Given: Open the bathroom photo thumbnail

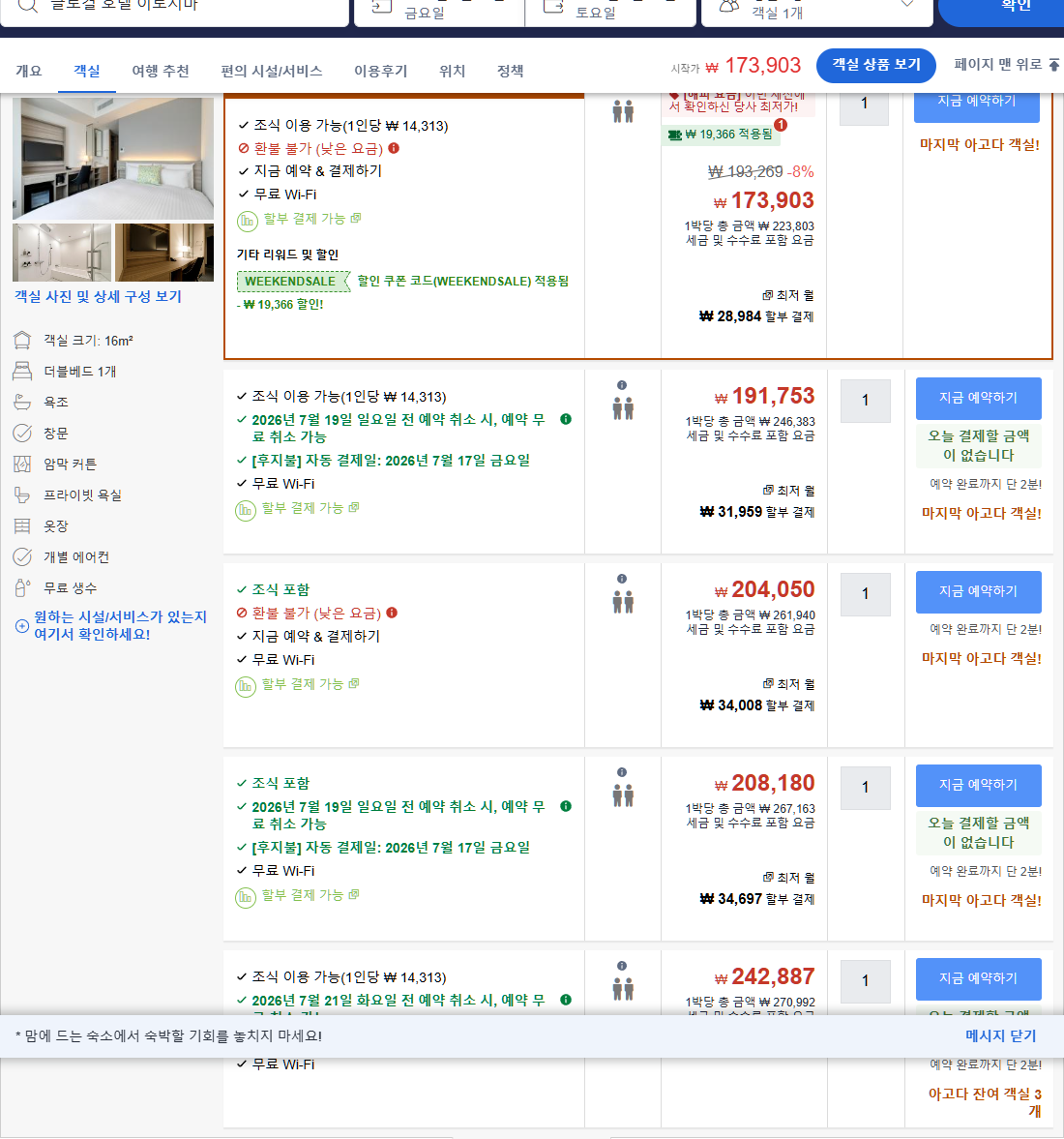Looking at the screenshot, I should point(62,252).
